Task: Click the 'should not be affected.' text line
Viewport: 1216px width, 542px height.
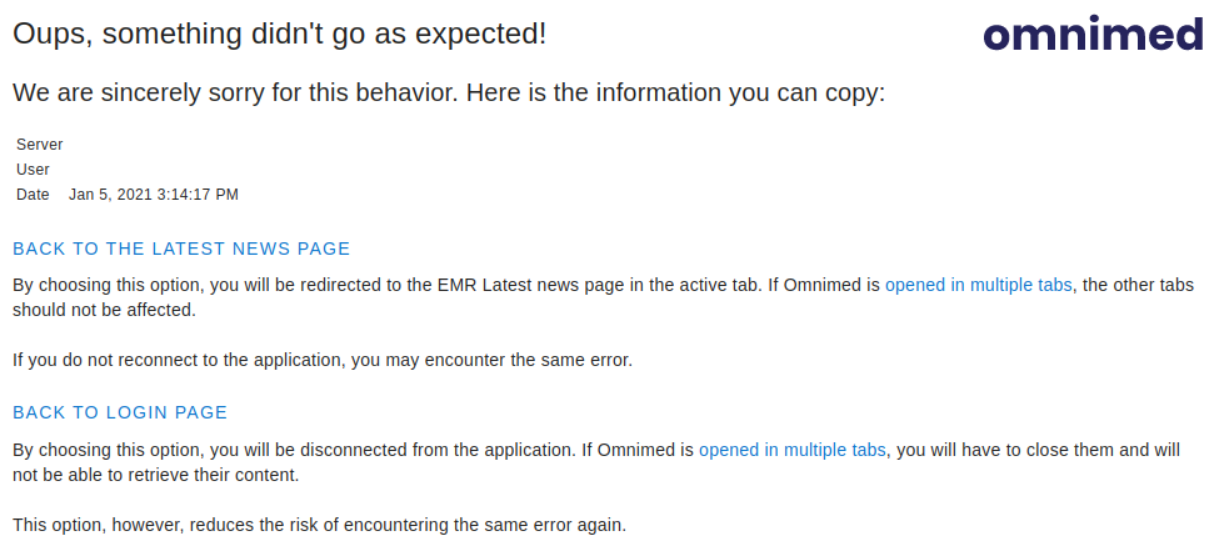Action: (104, 310)
